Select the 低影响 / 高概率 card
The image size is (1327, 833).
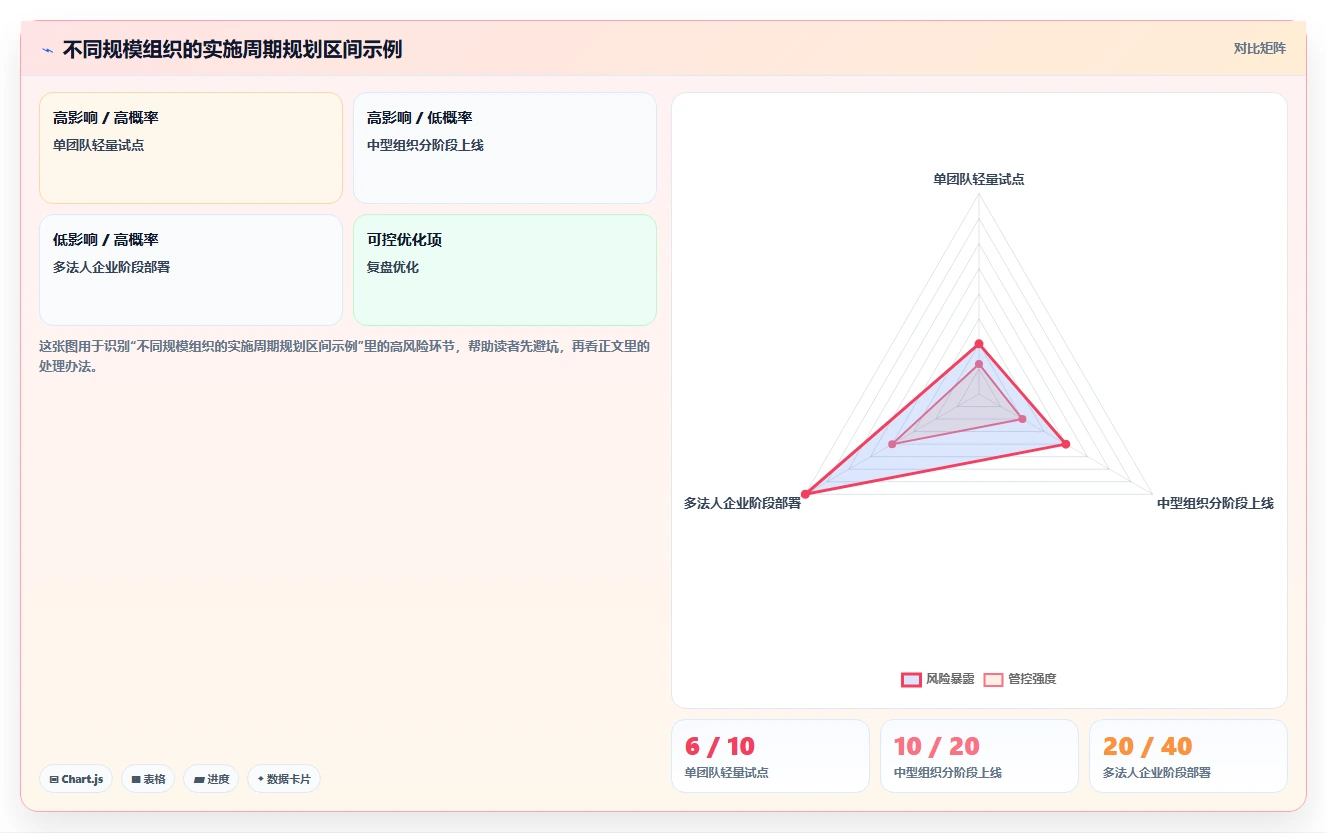[191, 270]
